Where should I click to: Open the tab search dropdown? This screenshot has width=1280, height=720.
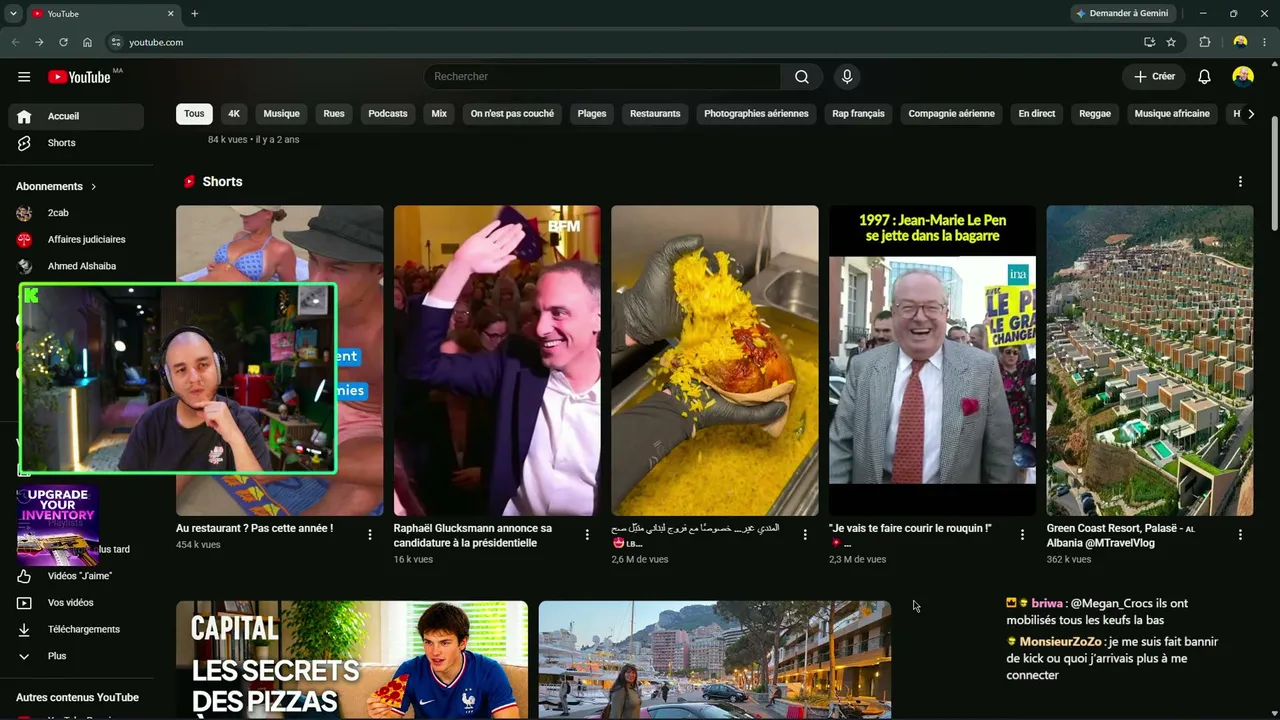[13, 14]
